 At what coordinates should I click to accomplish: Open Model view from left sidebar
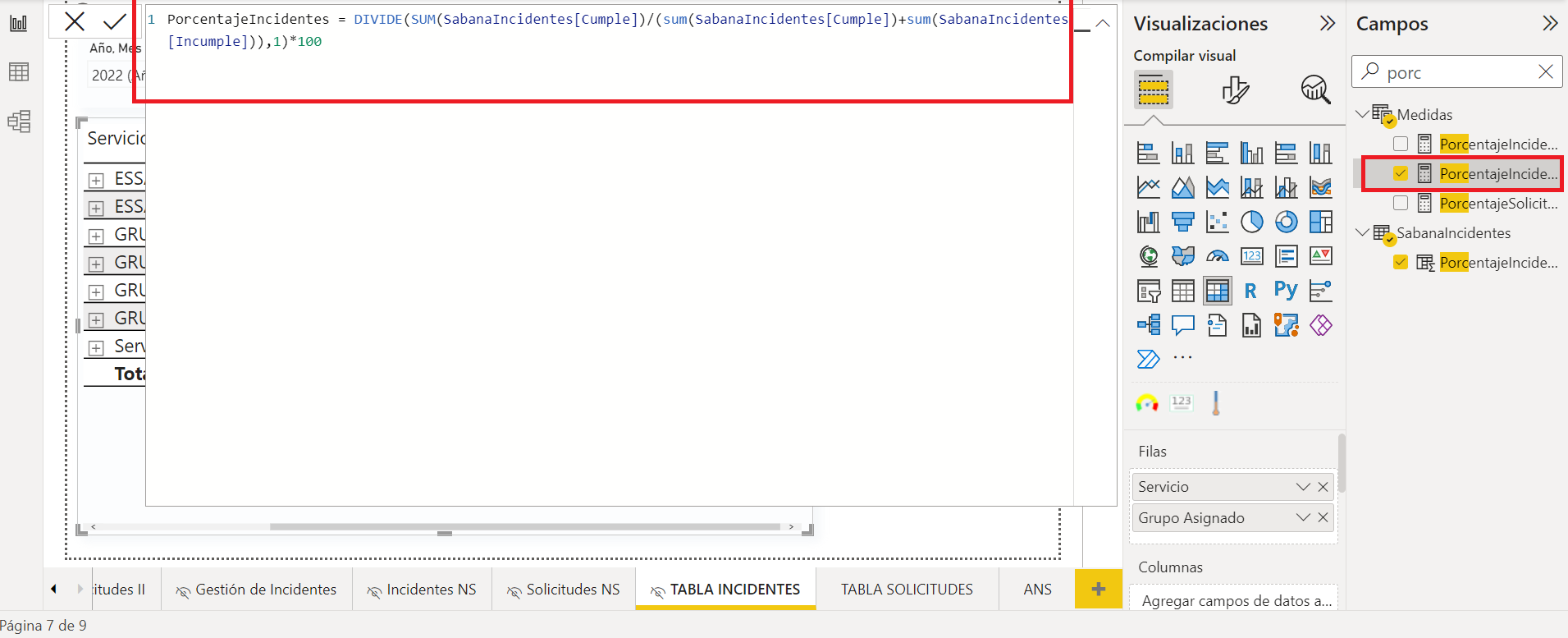(x=19, y=122)
